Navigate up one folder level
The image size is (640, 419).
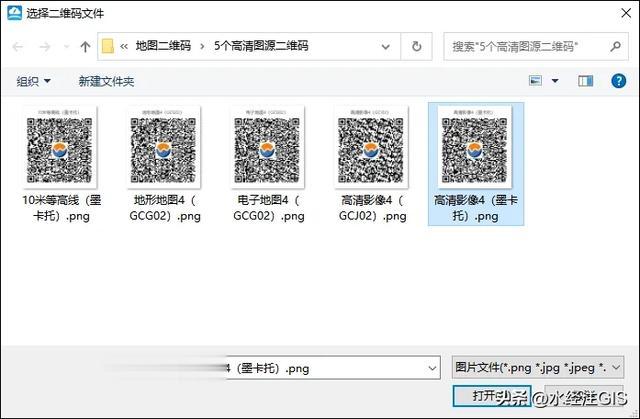(x=85, y=47)
